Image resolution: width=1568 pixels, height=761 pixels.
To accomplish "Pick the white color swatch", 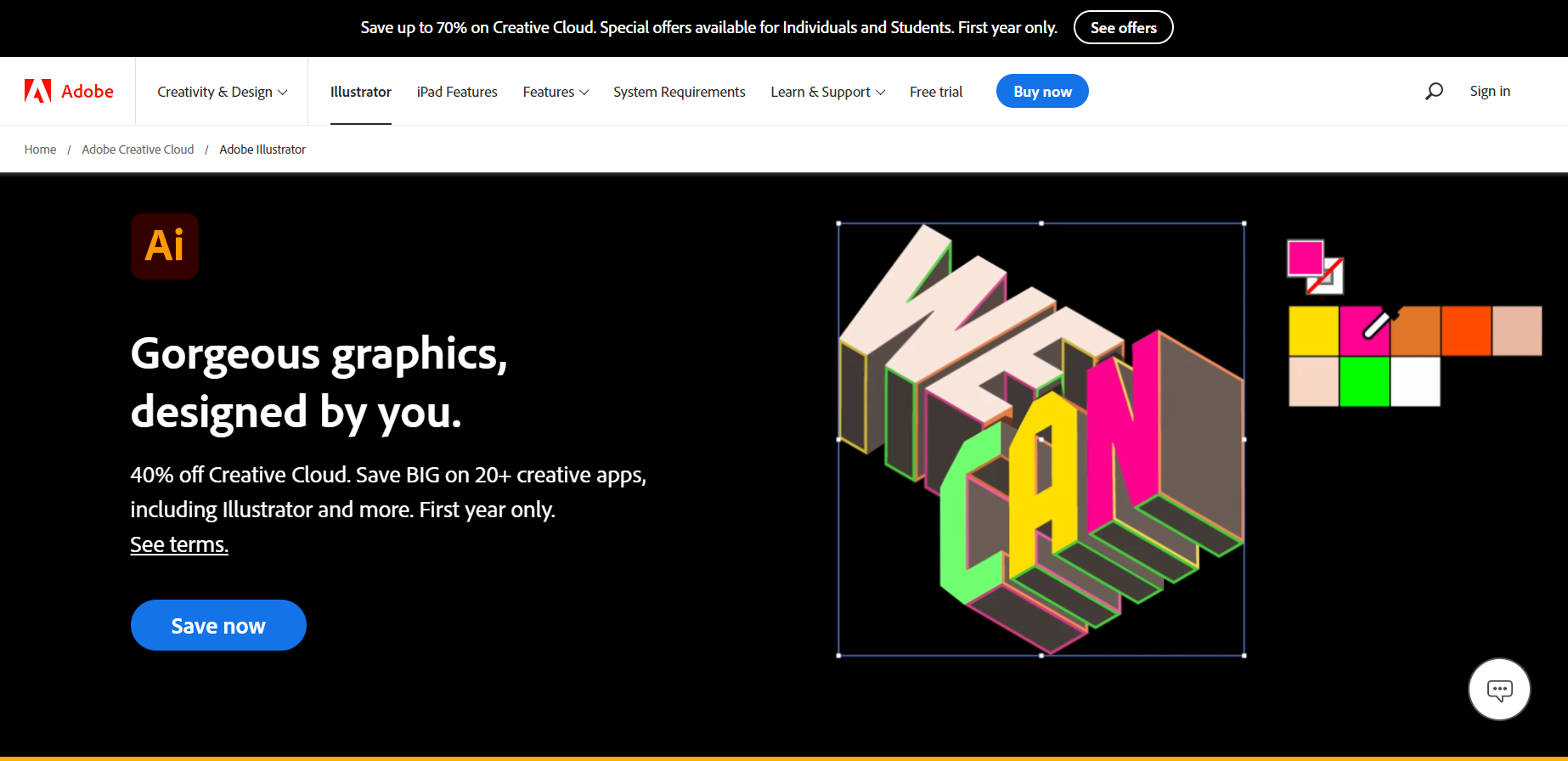I will pyautogui.click(x=1415, y=381).
